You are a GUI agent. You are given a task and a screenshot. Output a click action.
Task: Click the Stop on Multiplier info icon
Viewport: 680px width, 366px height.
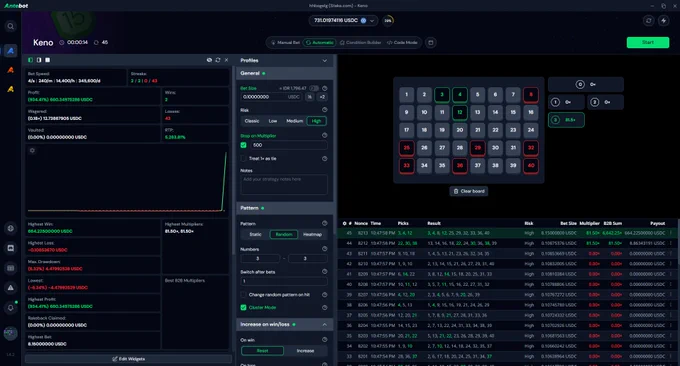click(324, 135)
